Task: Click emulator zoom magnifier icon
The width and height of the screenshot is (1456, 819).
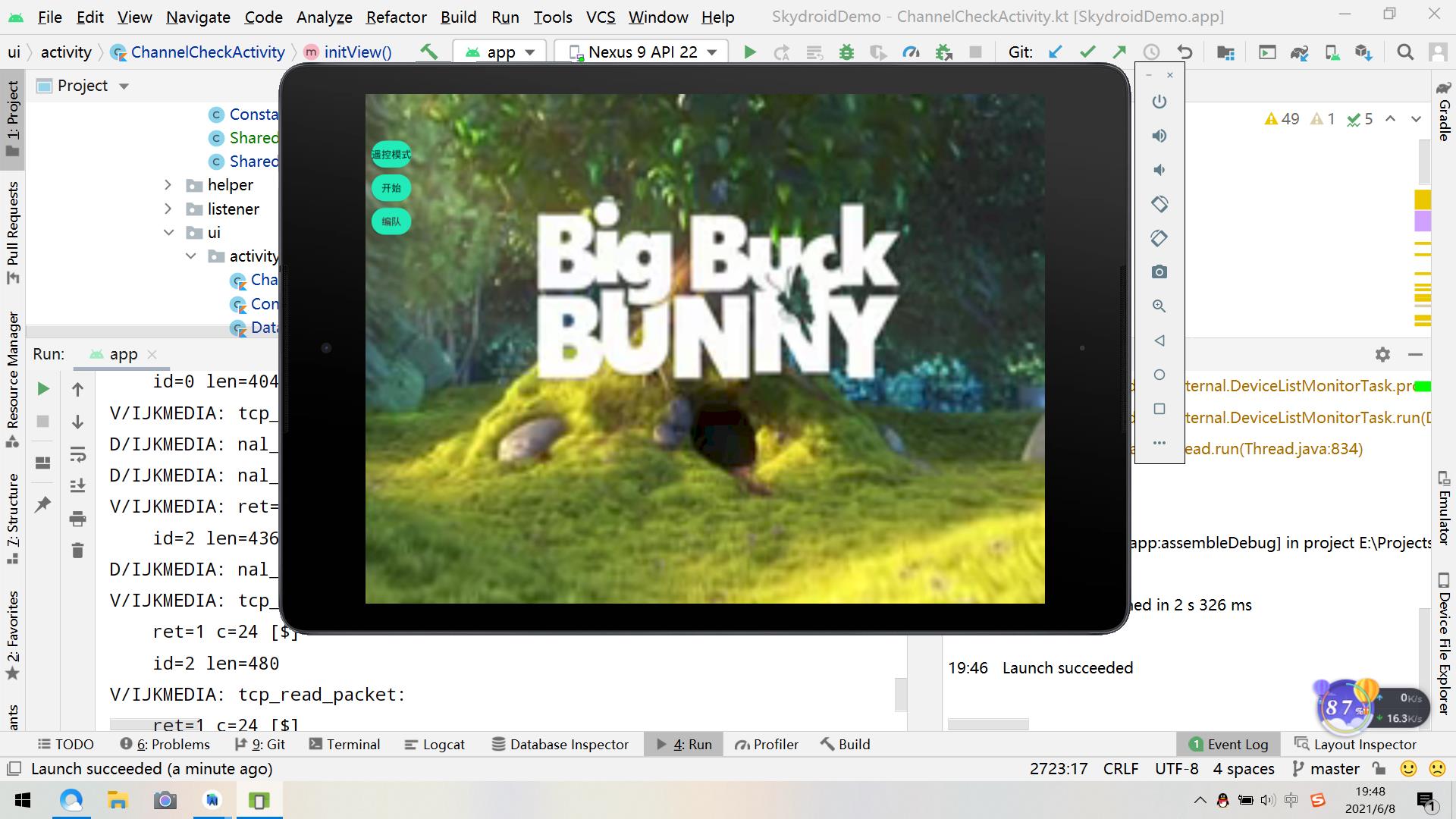Action: 1159,306
